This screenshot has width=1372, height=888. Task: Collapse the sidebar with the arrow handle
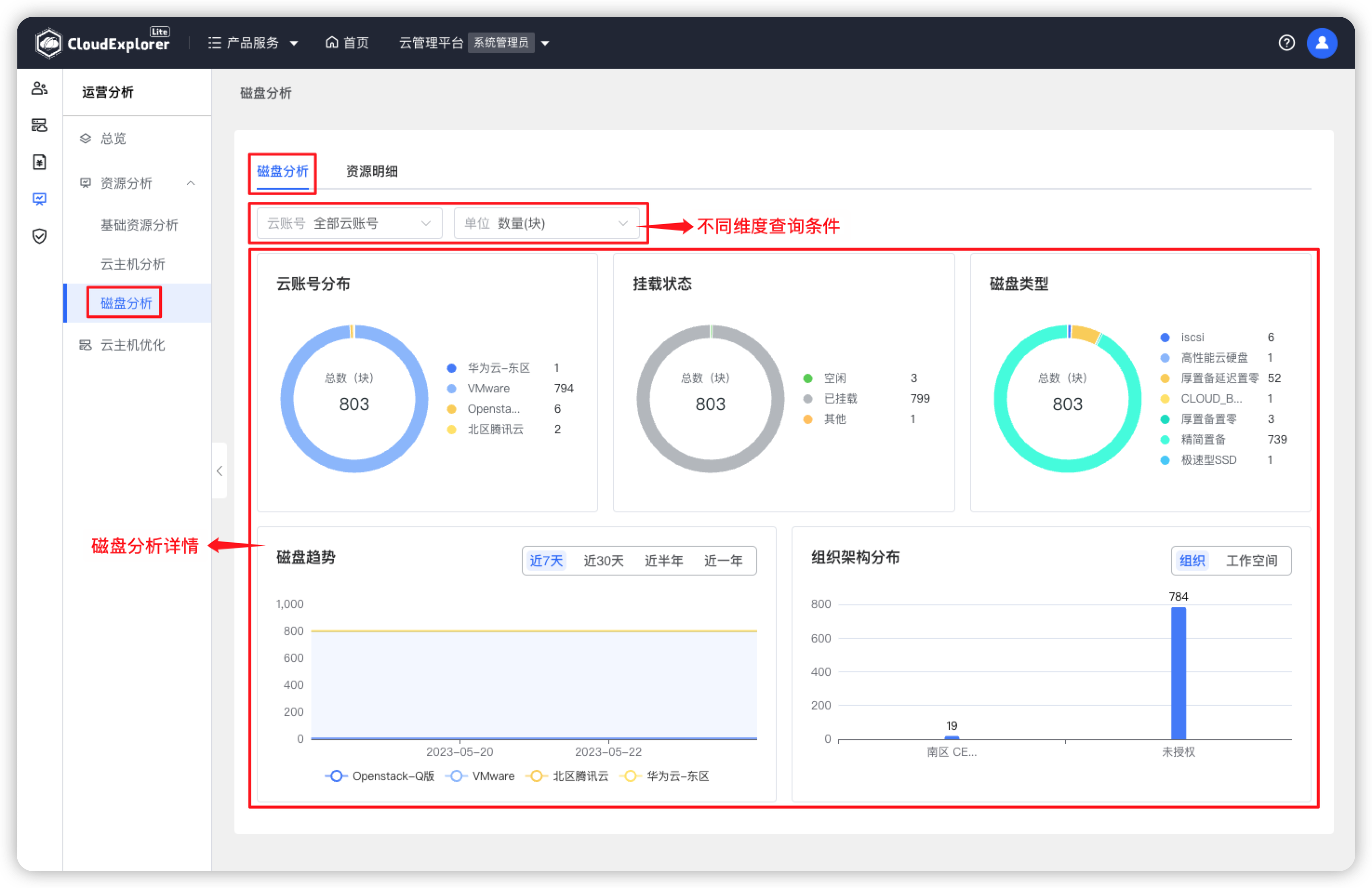(219, 471)
